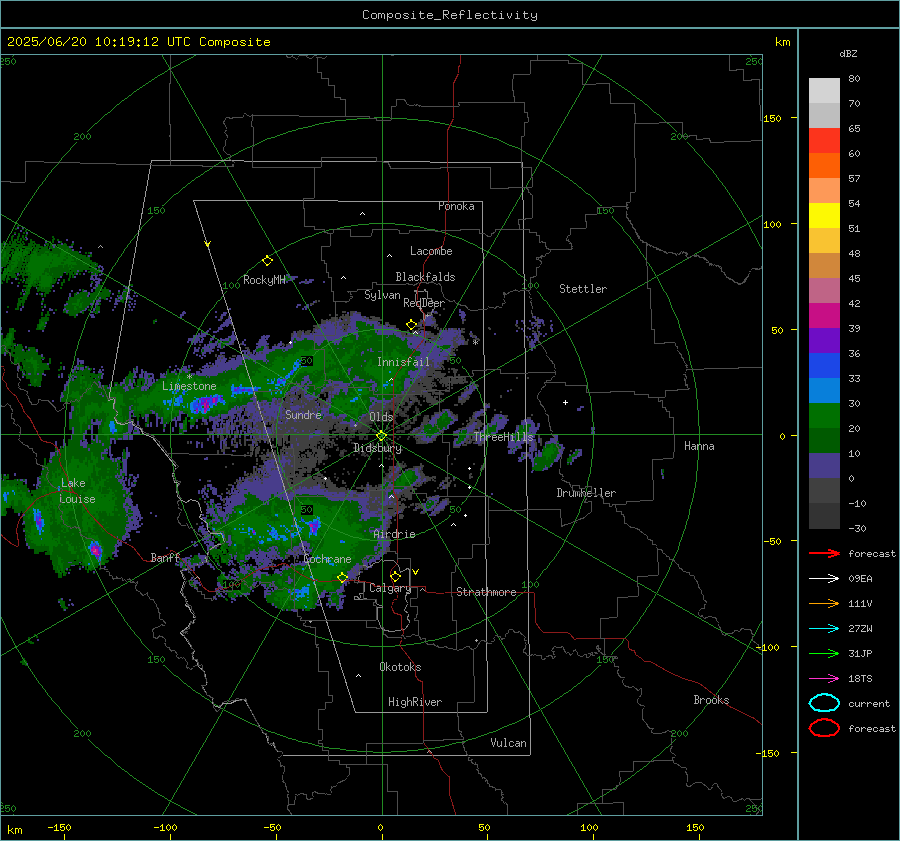Click the storm cell east of ThreeHills
Screen dimensions: 900x841
click(x=546, y=454)
